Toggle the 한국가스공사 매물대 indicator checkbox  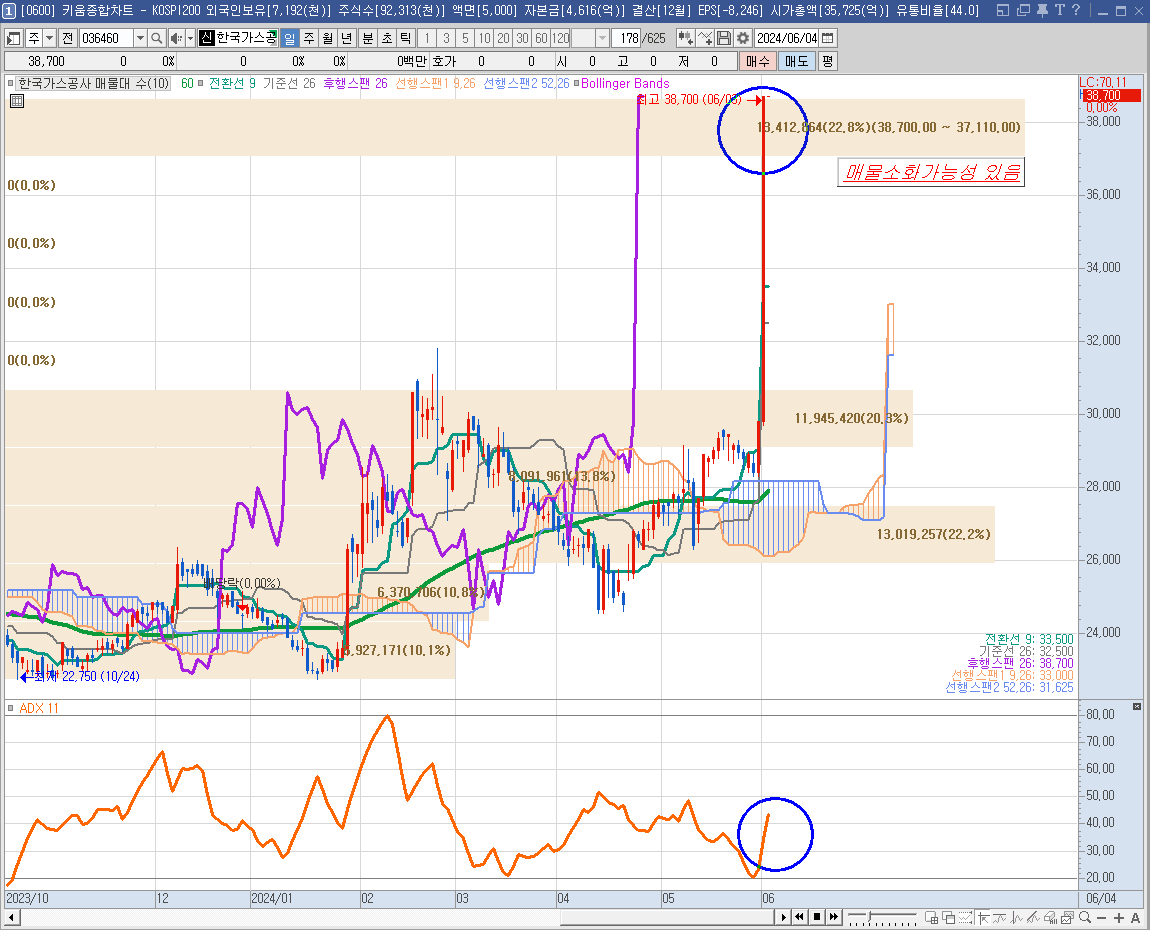pos(11,83)
